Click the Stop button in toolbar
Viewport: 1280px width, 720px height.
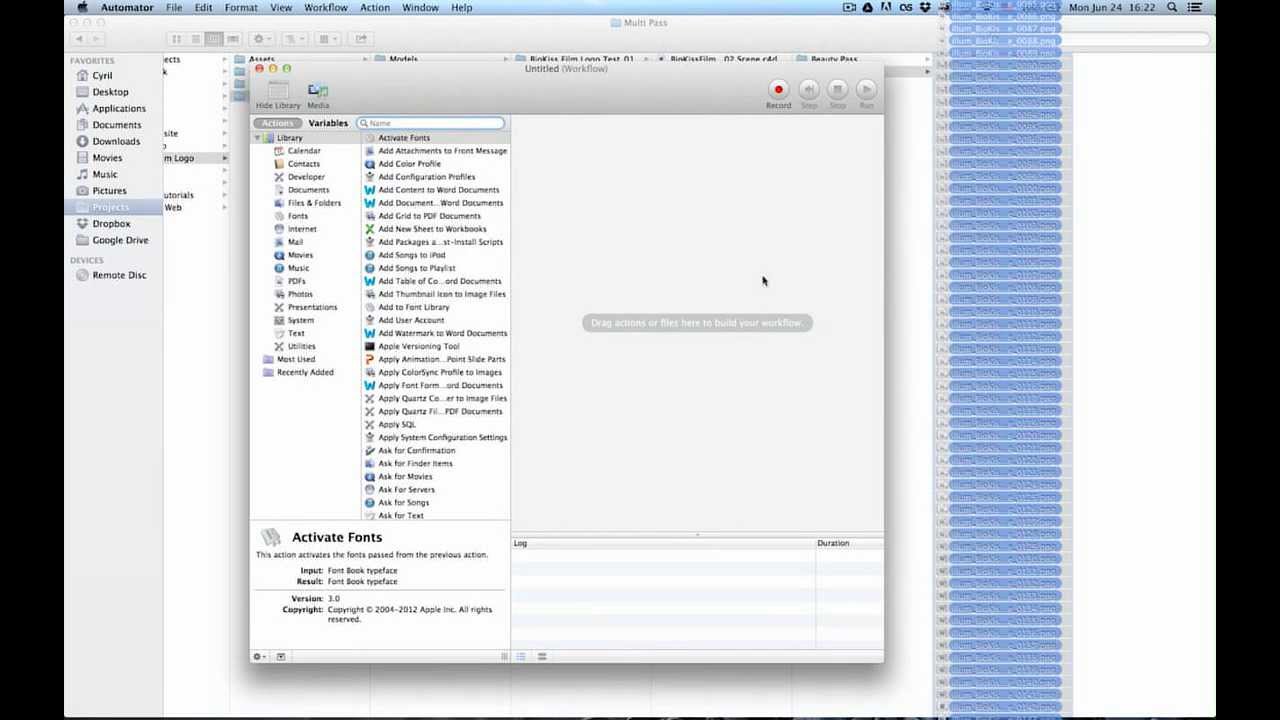coord(838,90)
